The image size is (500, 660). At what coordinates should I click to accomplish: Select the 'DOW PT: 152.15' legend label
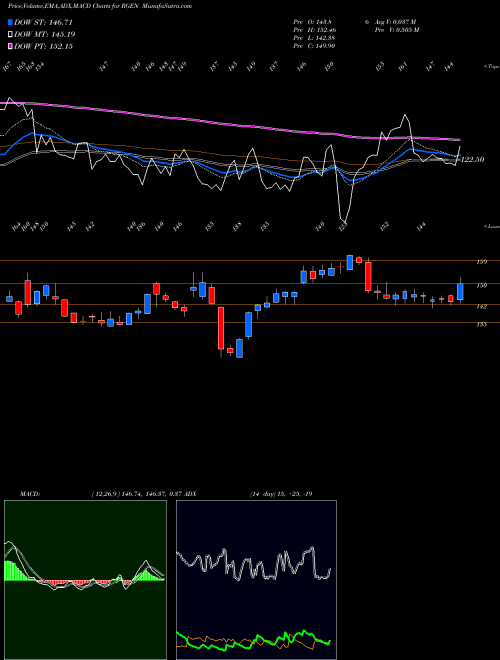(x=43, y=46)
